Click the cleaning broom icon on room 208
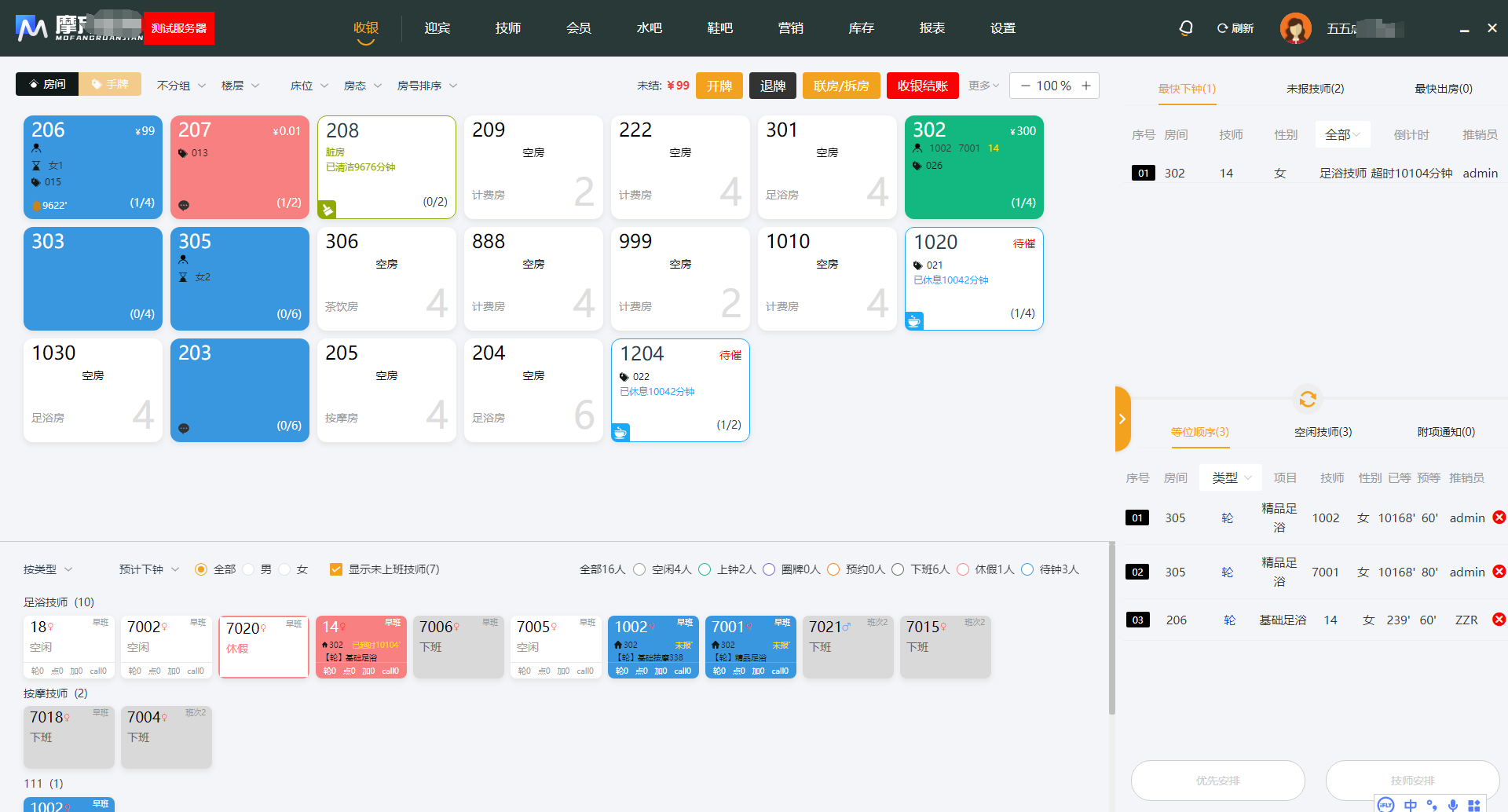This screenshot has width=1508, height=812. click(327, 210)
